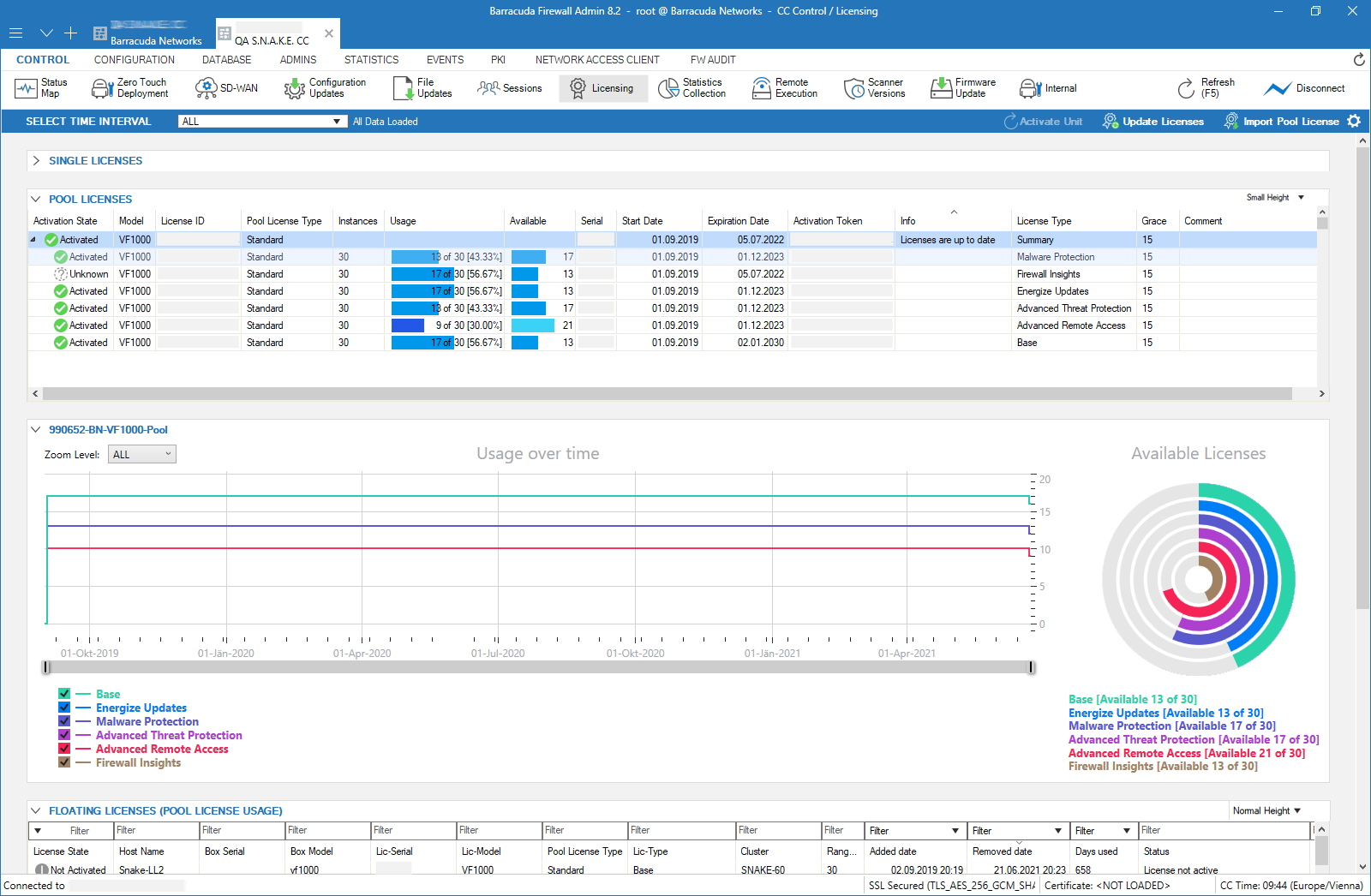Click the reload icon beside FW AUDIT row
The width and height of the screenshot is (1371, 896).
1359,59
